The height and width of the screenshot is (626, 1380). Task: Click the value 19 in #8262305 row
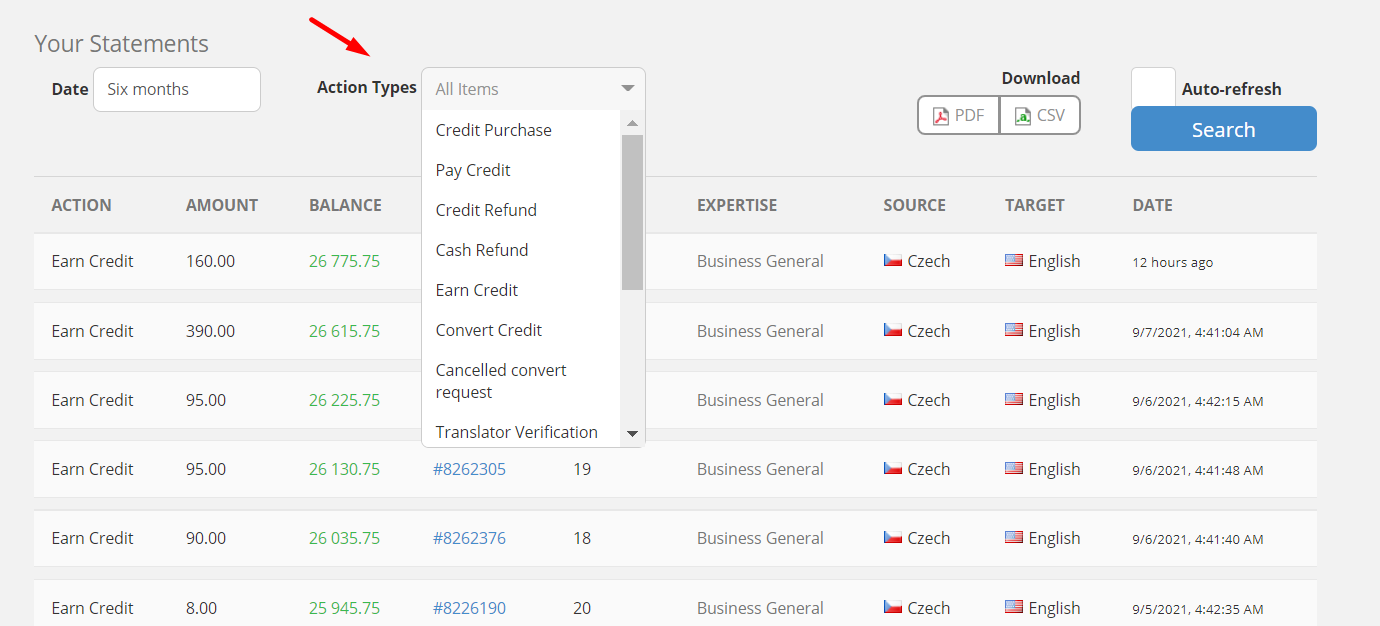pos(582,469)
